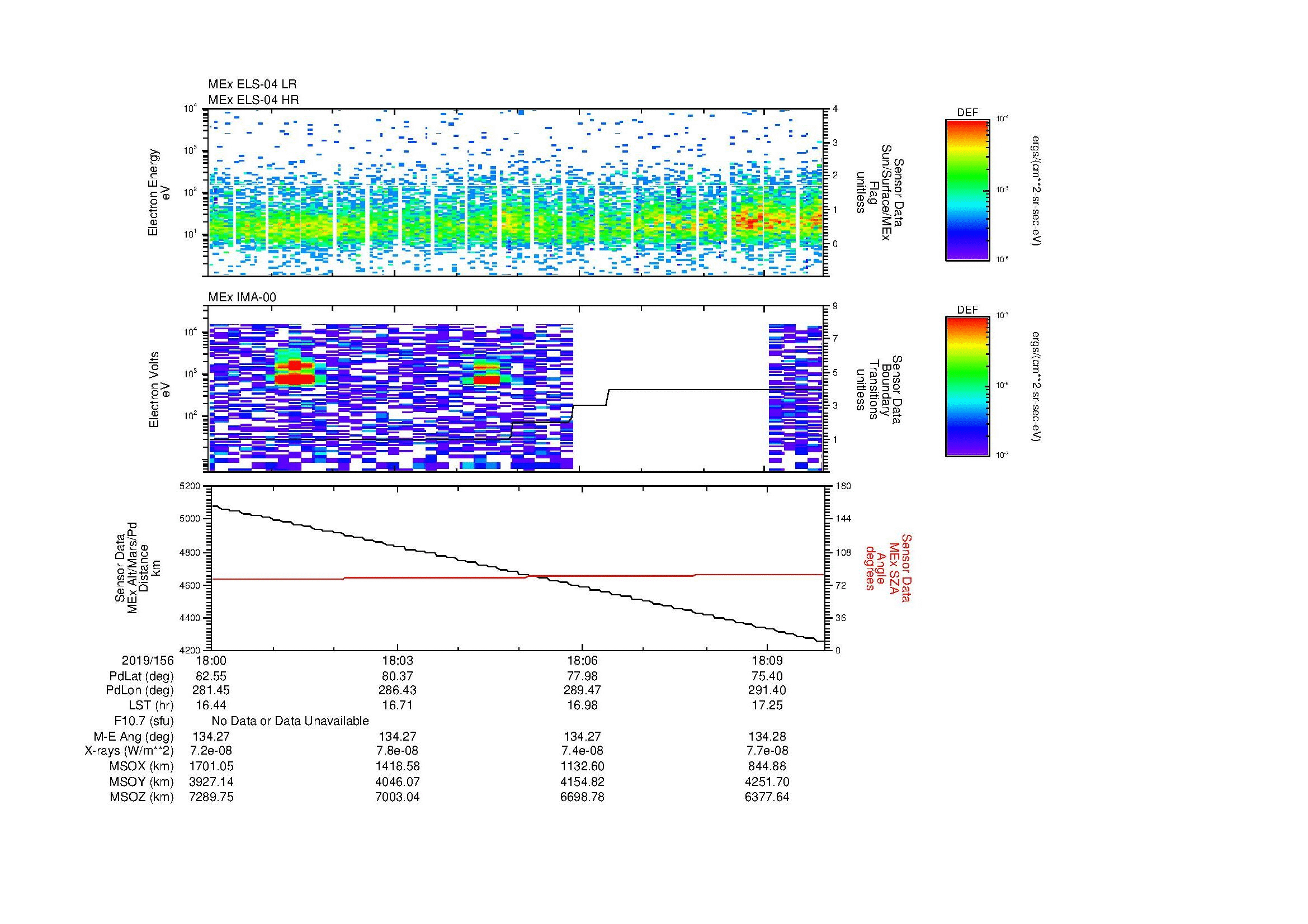
Task: Click the 18:00 time axis label
Action: (211, 661)
